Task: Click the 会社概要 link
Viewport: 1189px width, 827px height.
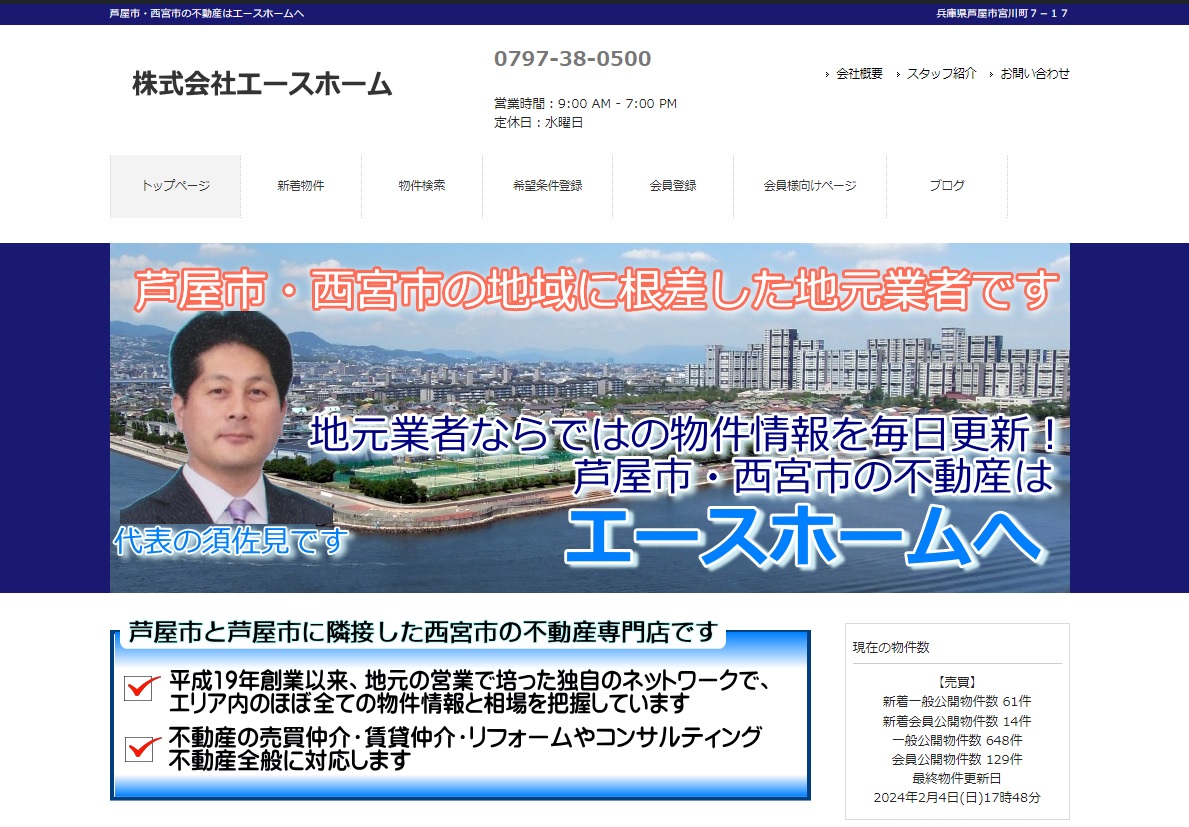Action: [859, 74]
